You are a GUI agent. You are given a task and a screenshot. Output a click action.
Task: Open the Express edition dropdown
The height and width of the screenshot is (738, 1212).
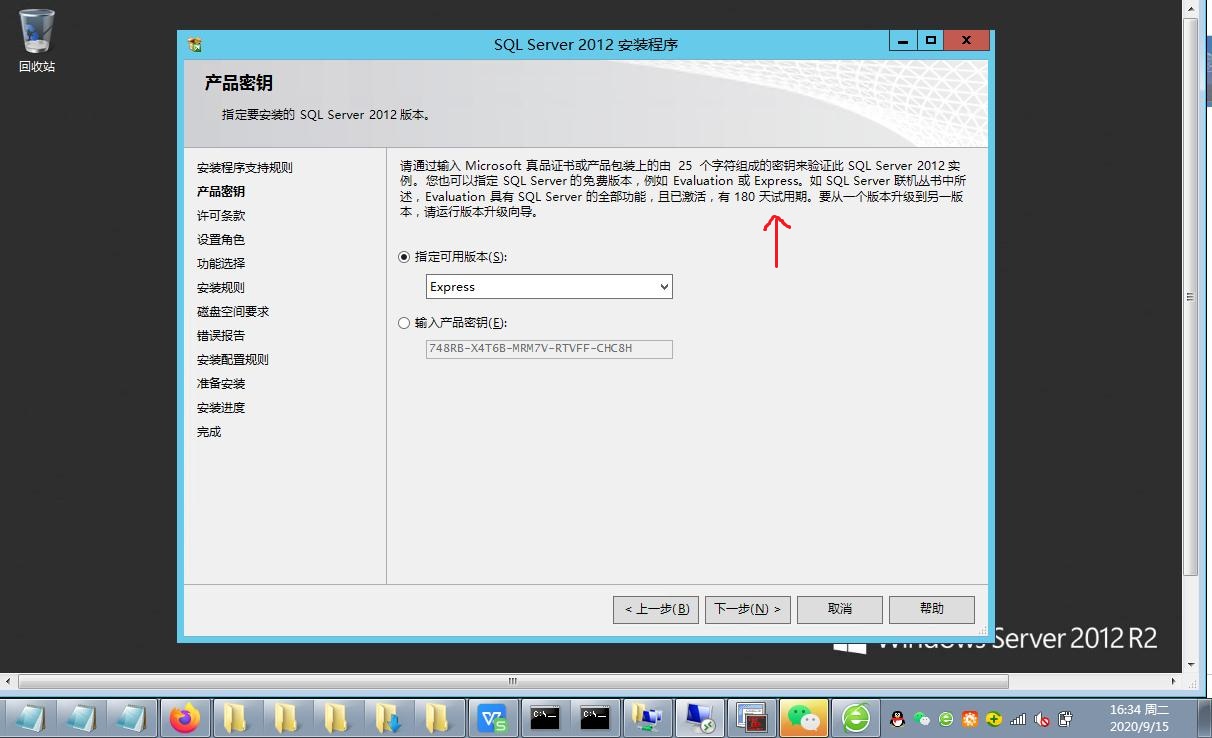coord(549,287)
